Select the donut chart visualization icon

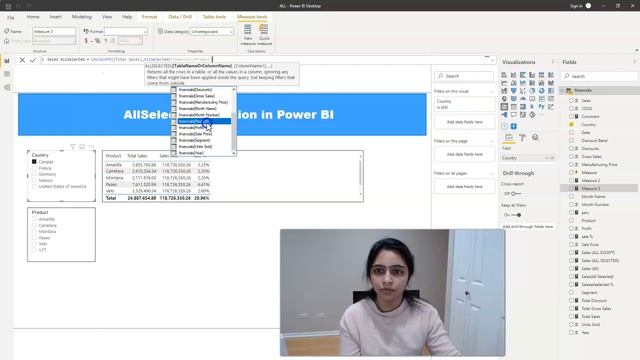click(x=542, y=91)
